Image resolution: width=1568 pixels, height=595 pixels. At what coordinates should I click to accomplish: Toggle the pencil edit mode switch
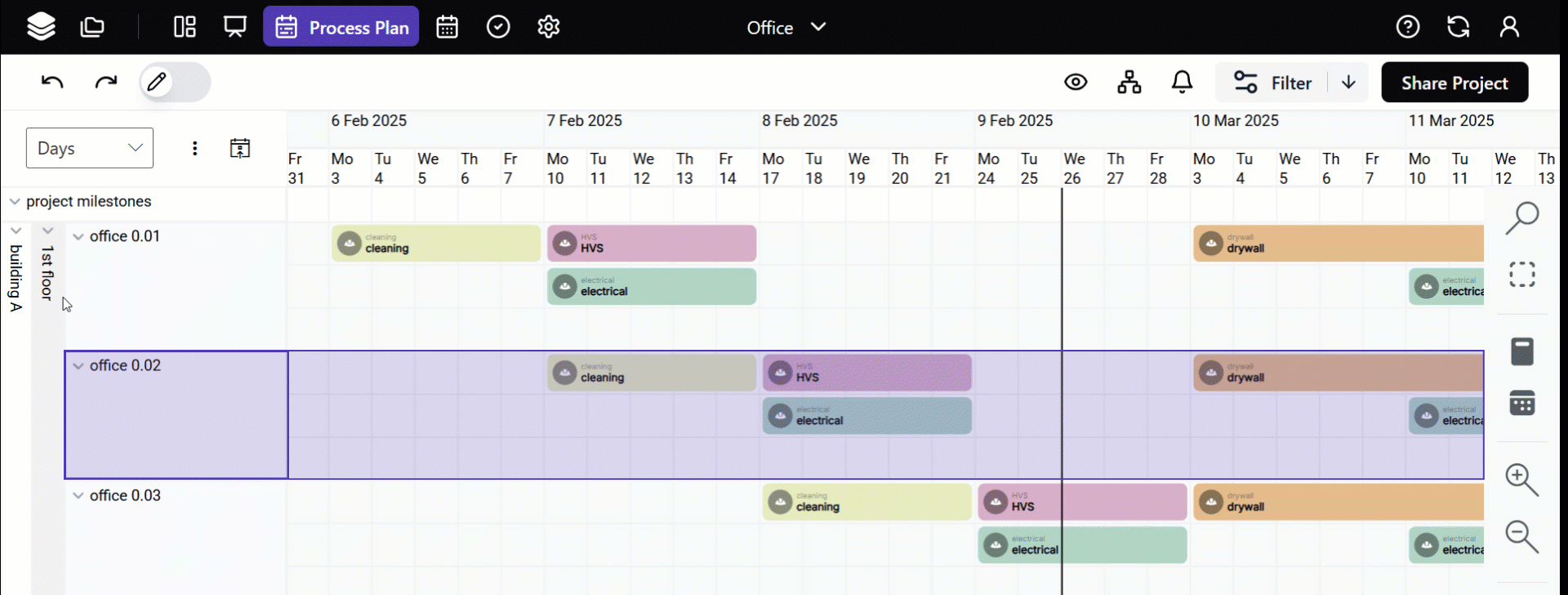(174, 82)
